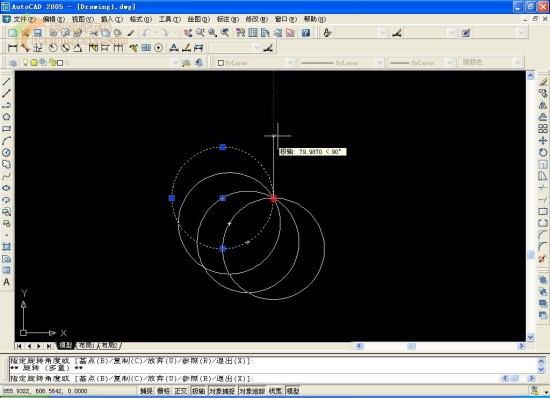The image size is (550, 398).
Task: Click the Help question-mark icon
Action: click(306, 33)
